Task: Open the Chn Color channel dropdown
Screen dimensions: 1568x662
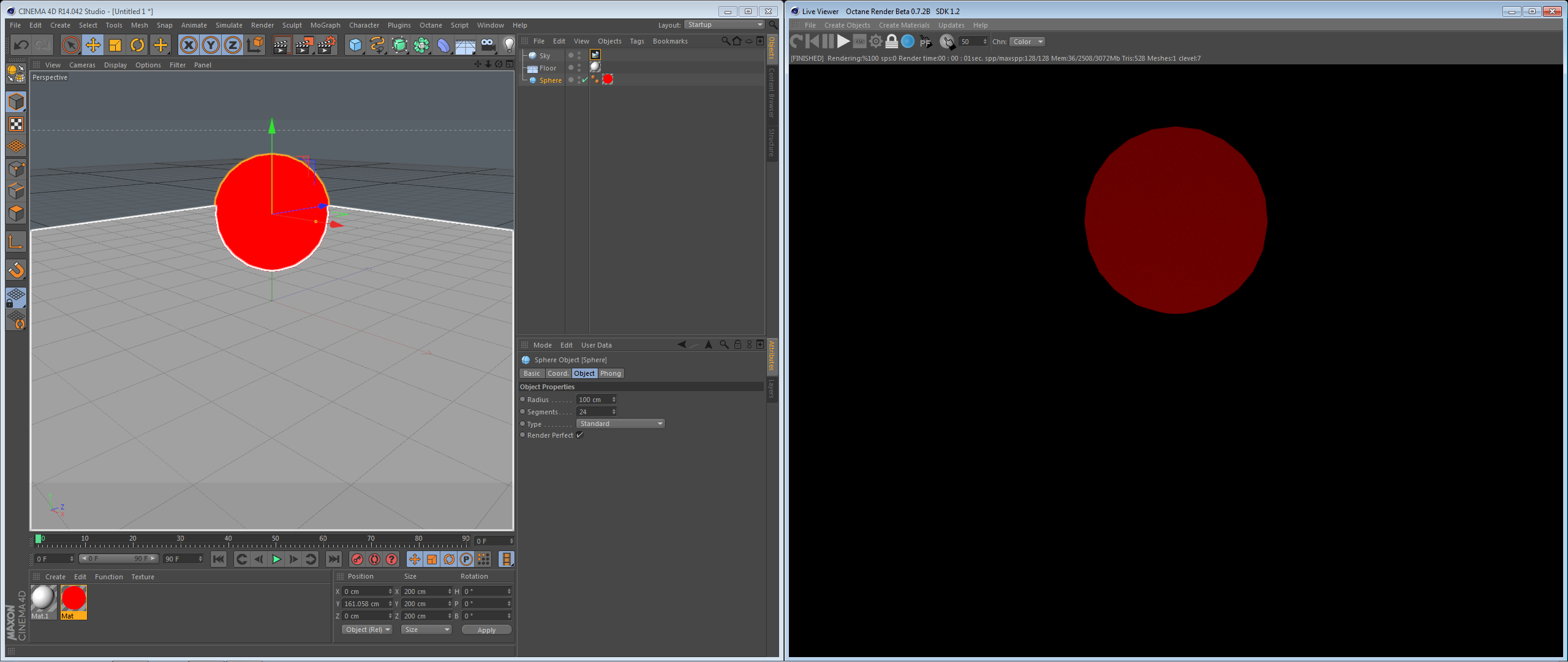Action: pyautogui.click(x=1027, y=42)
